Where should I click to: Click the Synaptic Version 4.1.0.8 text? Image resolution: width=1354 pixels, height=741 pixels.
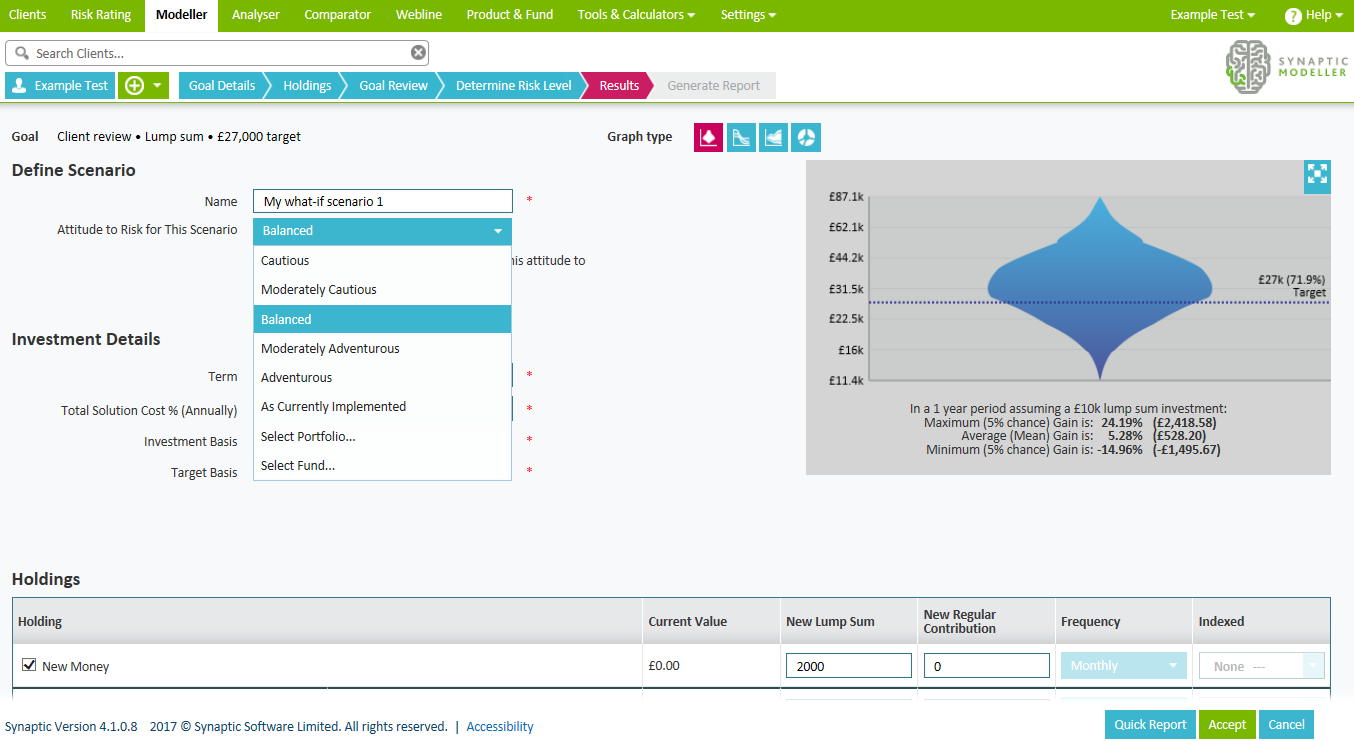(71, 727)
